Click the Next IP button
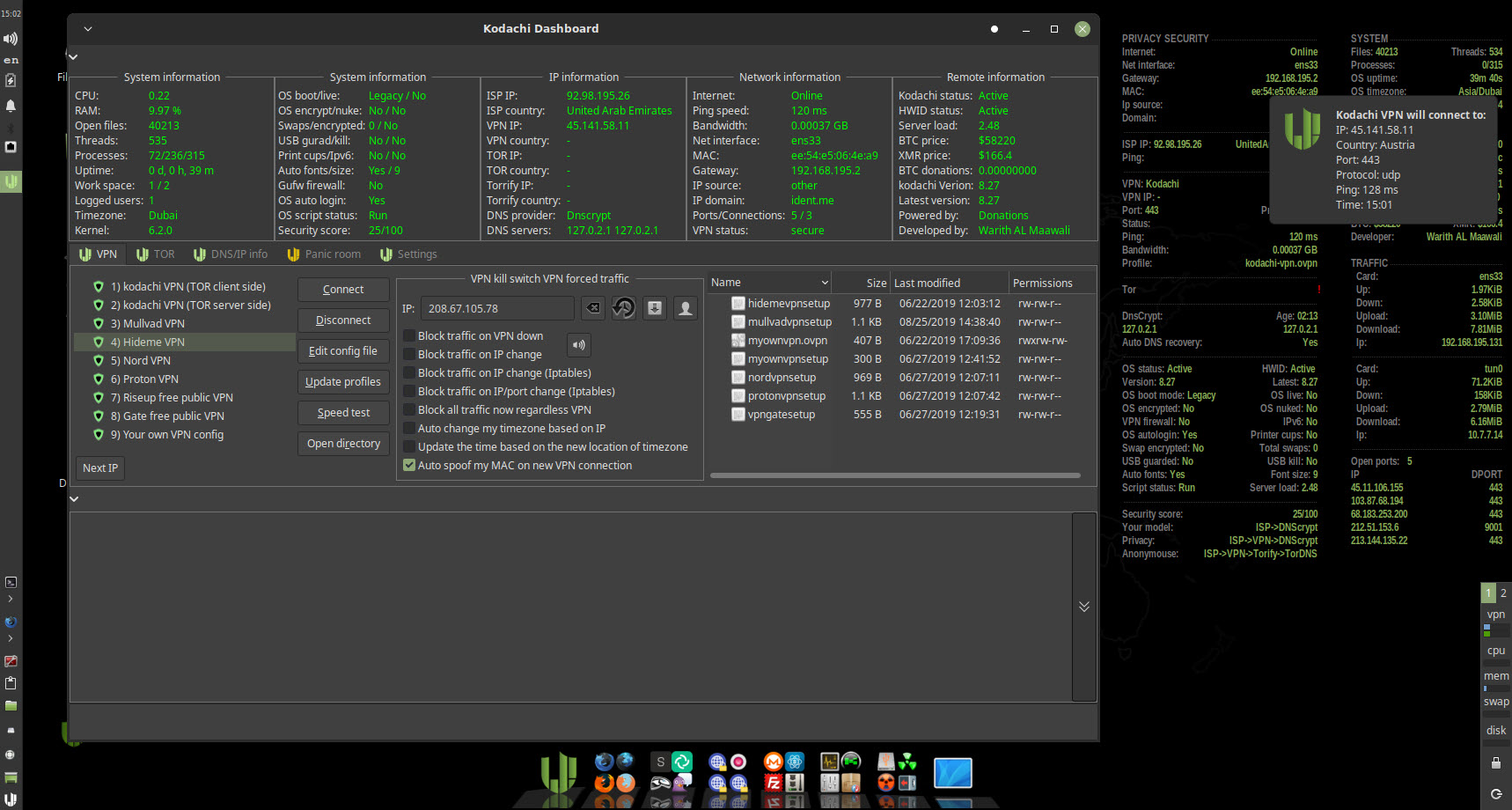1512x810 pixels. (100, 468)
